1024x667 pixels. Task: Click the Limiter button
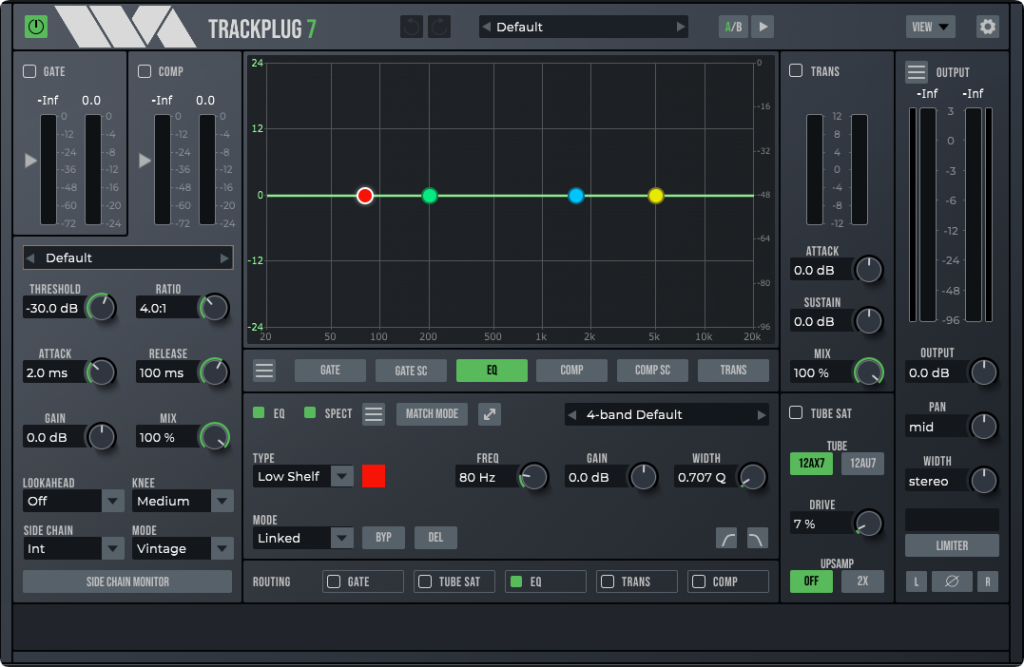952,545
